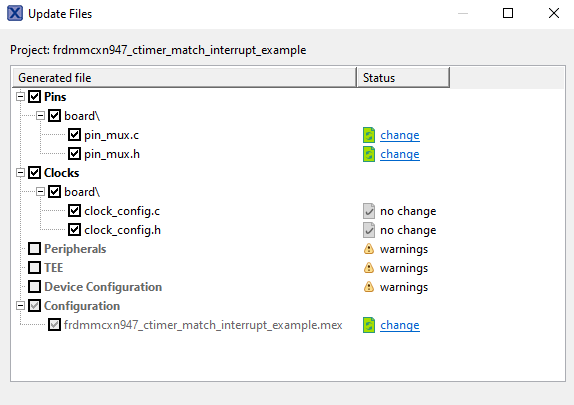Collapse the Pins tree node
The height and width of the screenshot is (405, 574).
tap(20, 97)
